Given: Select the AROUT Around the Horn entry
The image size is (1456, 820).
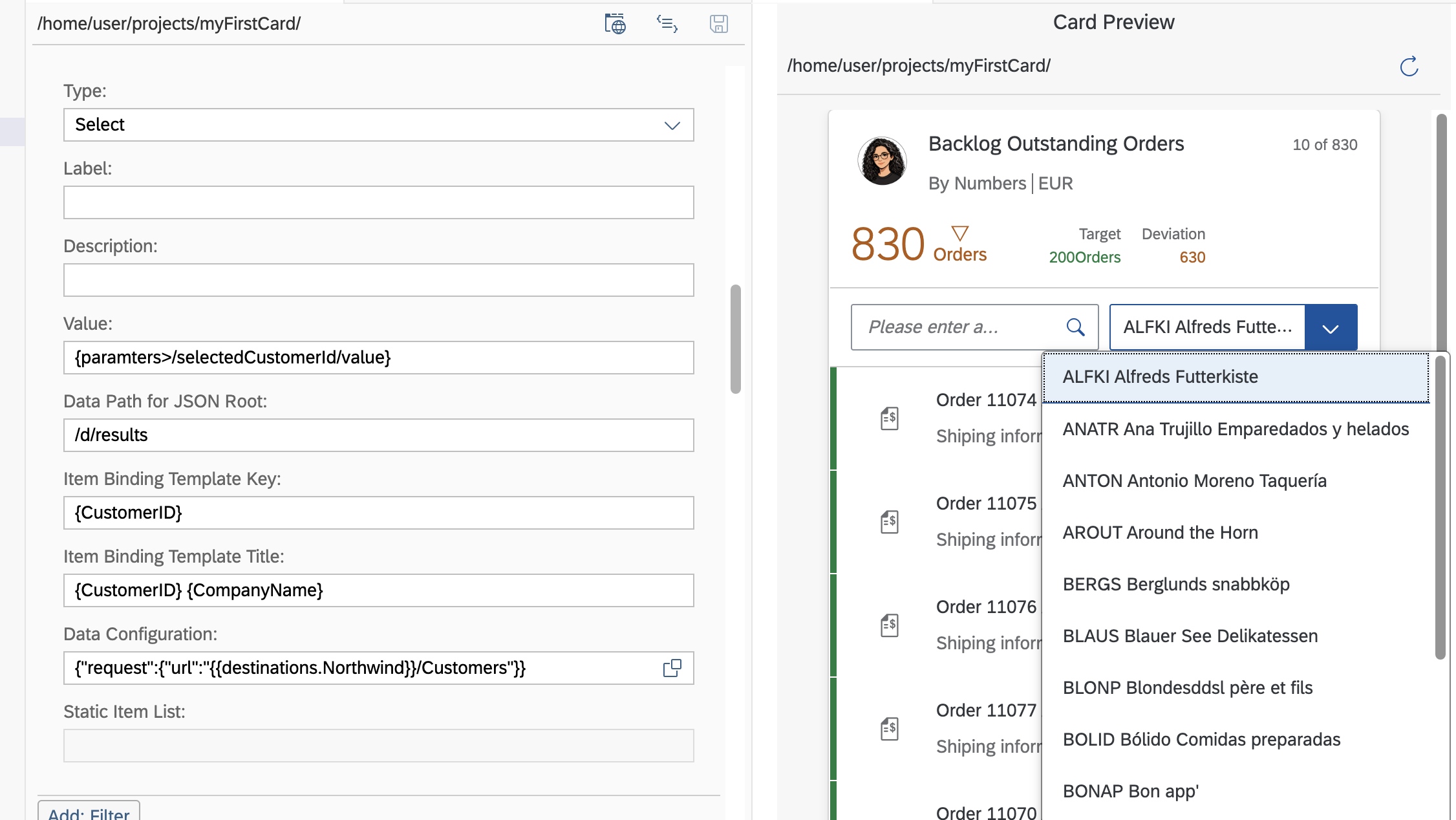Looking at the screenshot, I should pos(1160,532).
